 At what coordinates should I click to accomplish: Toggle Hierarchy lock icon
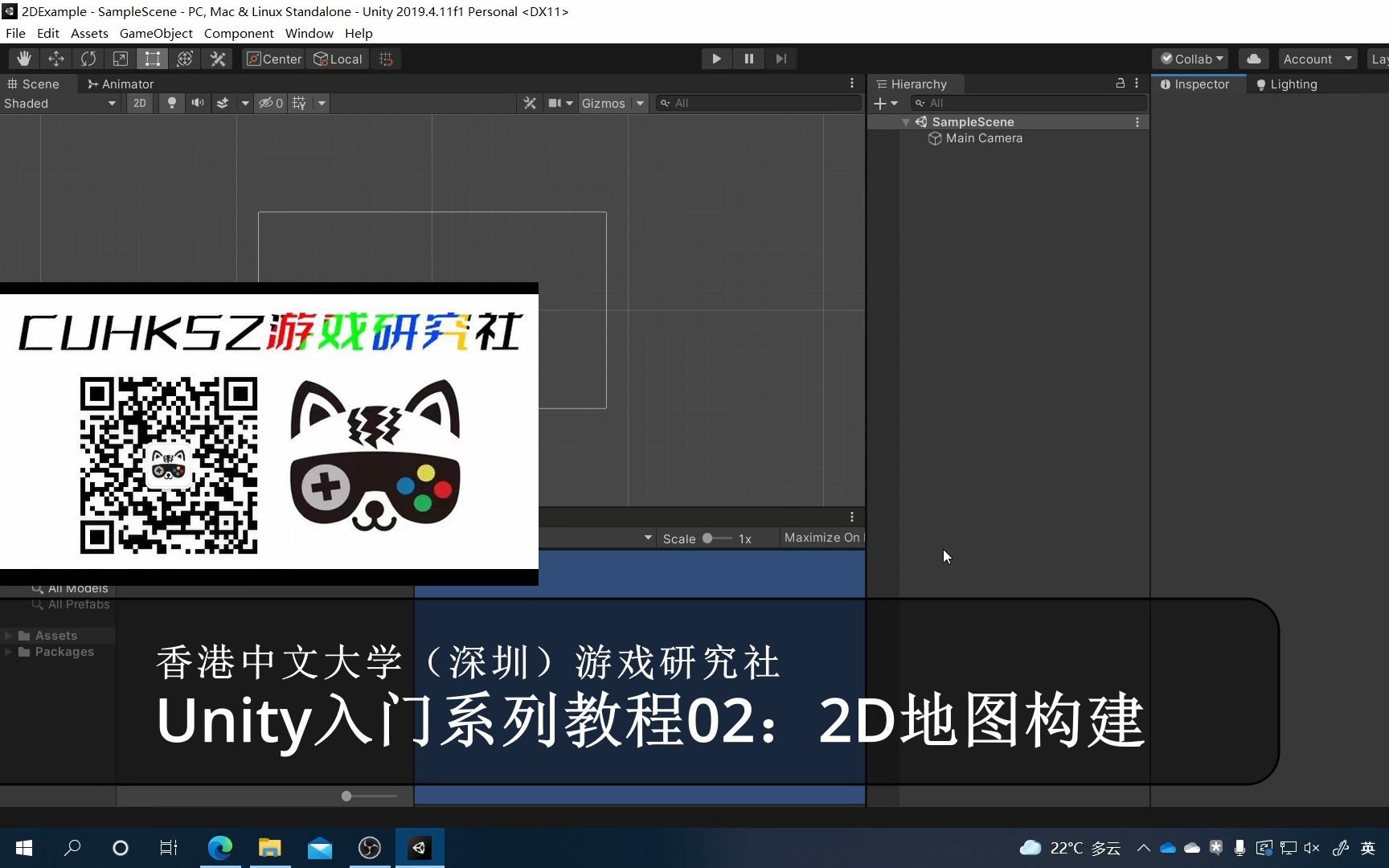[1120, 83]
